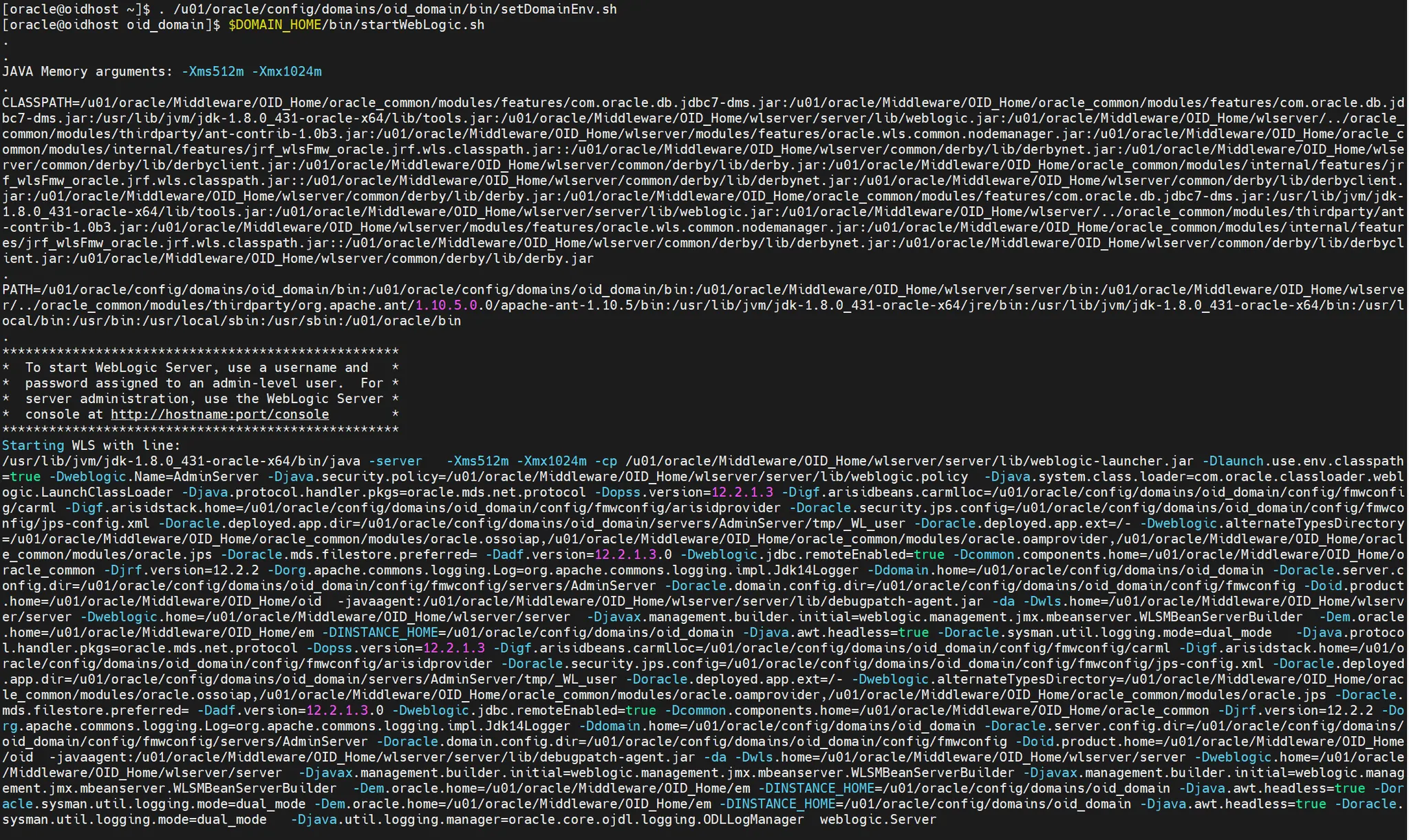Viewport: 1409px width, 840px height.
Task: Click the [oracle@oidhost oid_domain]$ prompt
Action: click(x=110, y=25)
